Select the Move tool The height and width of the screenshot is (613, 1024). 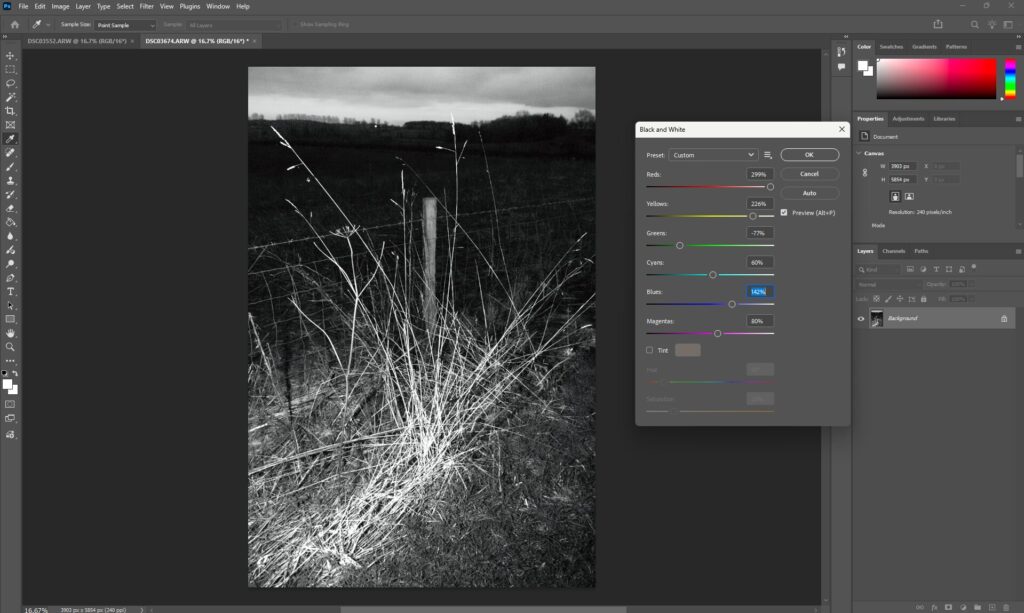[10, 56]
